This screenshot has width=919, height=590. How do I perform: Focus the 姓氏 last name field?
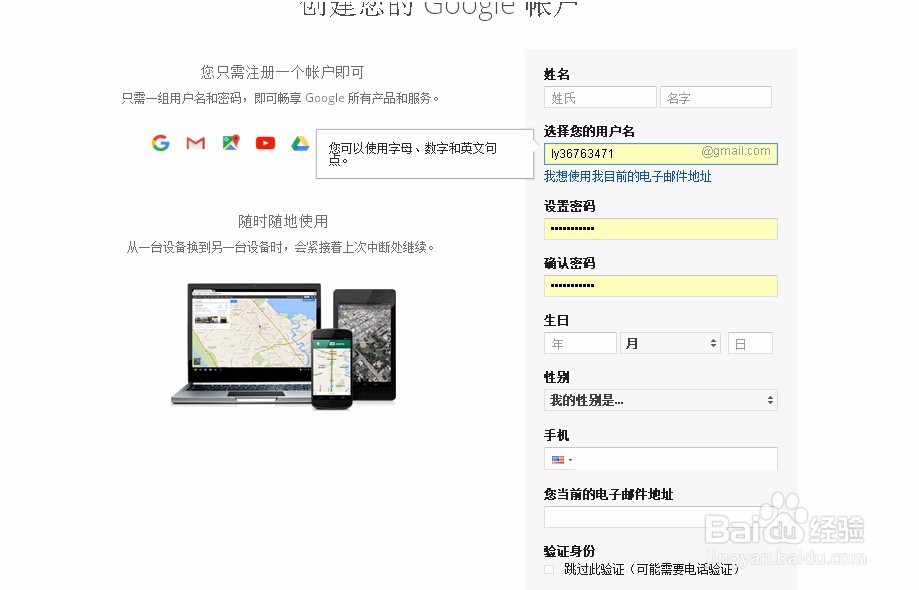coord(600,97)
